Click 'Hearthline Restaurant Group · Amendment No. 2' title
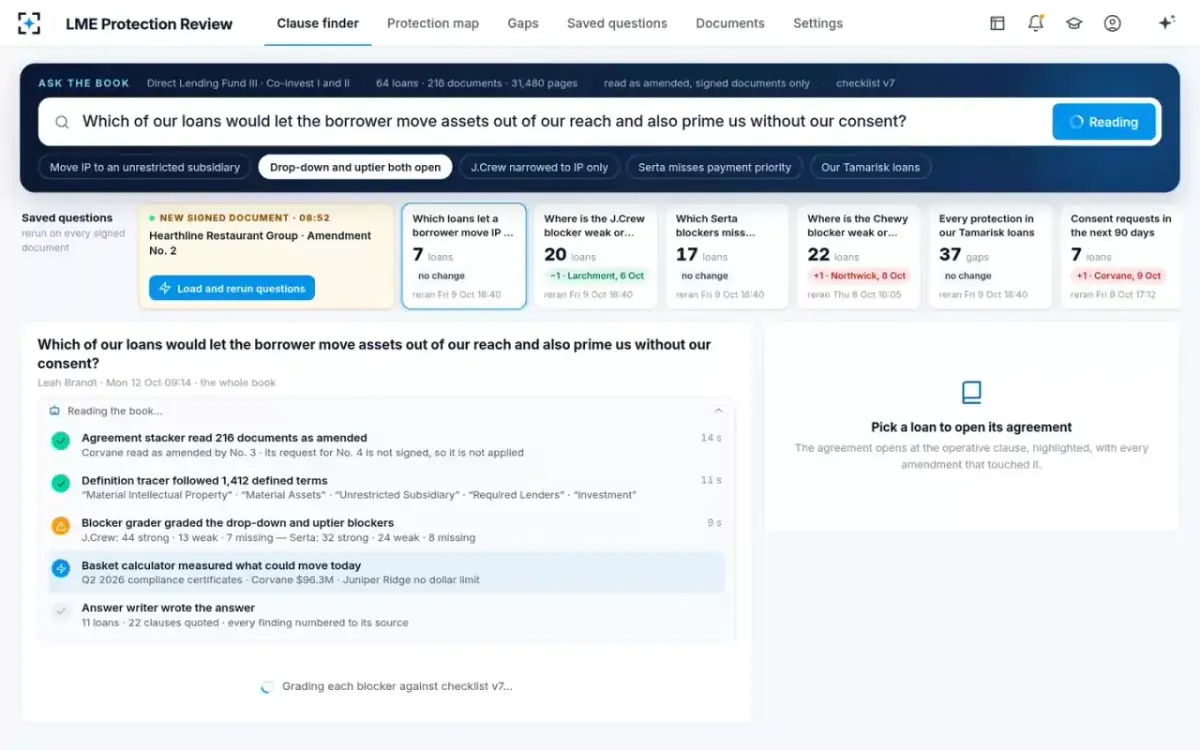 coord(260,243)
